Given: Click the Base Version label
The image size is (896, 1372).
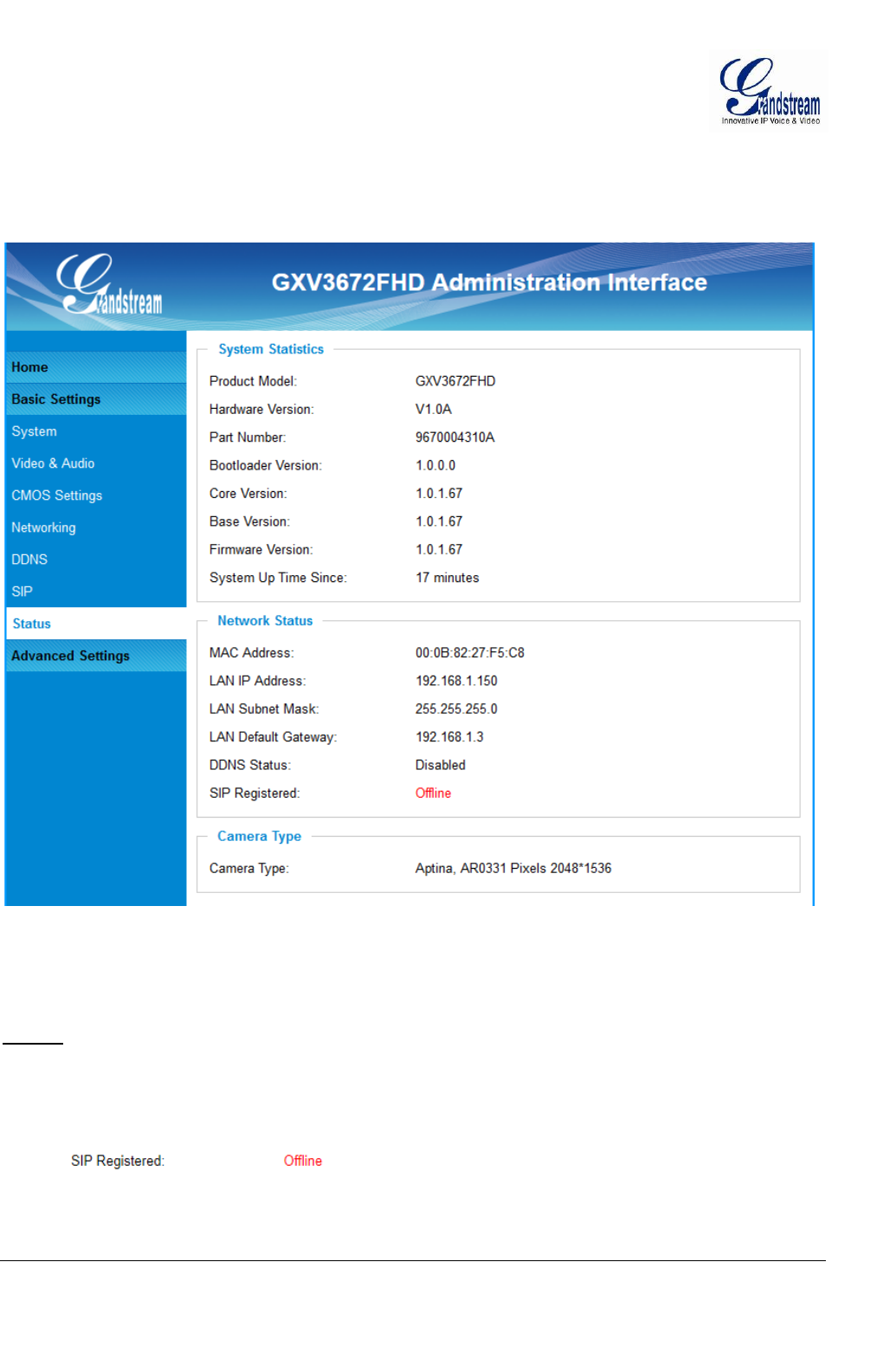Looking at the screenshot, I should (x=249, y=521).
